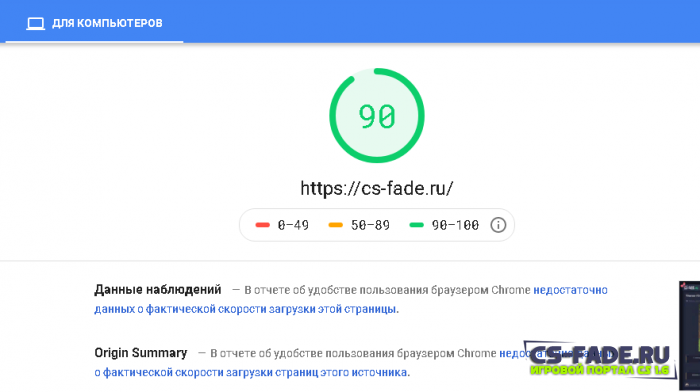Click the green score gauge ring
700x392 pixels.
pyautogui.click(x=377, y=115)
